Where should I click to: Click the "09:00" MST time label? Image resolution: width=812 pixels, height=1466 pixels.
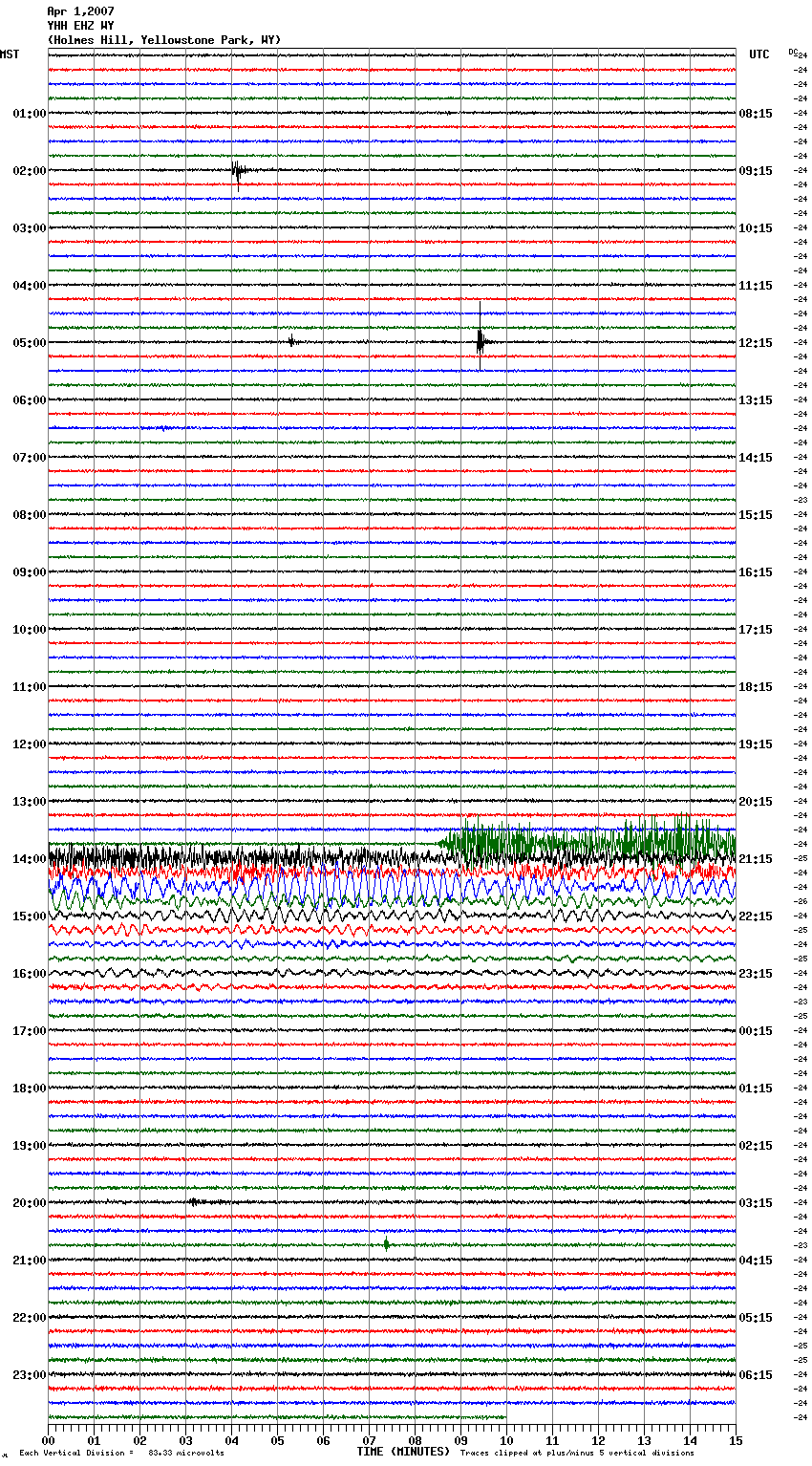30,572
